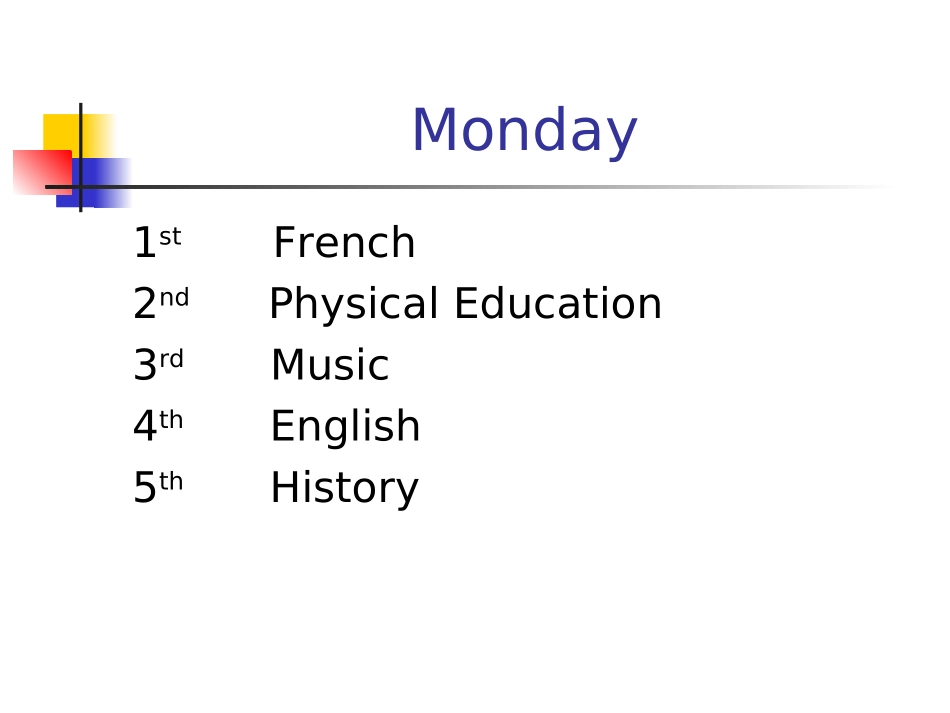Screen dimensions: 950x713
Task: Click the 4th period ordinal
Action: click(158, 425)
